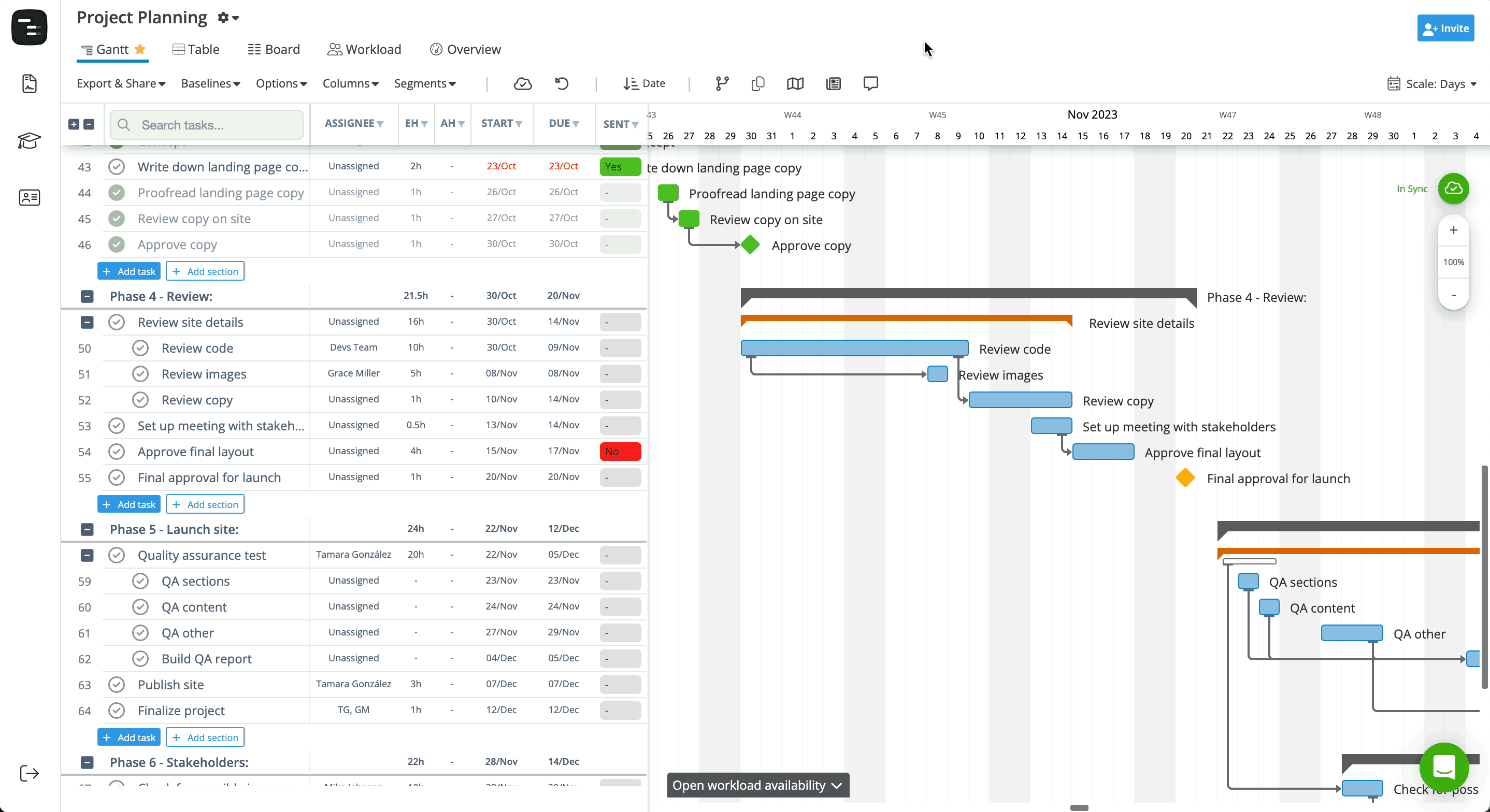This screenshot has width=1490, height=812.
Task: Toggle completion on 'Review images' task
Action: [x=140, y=373]
